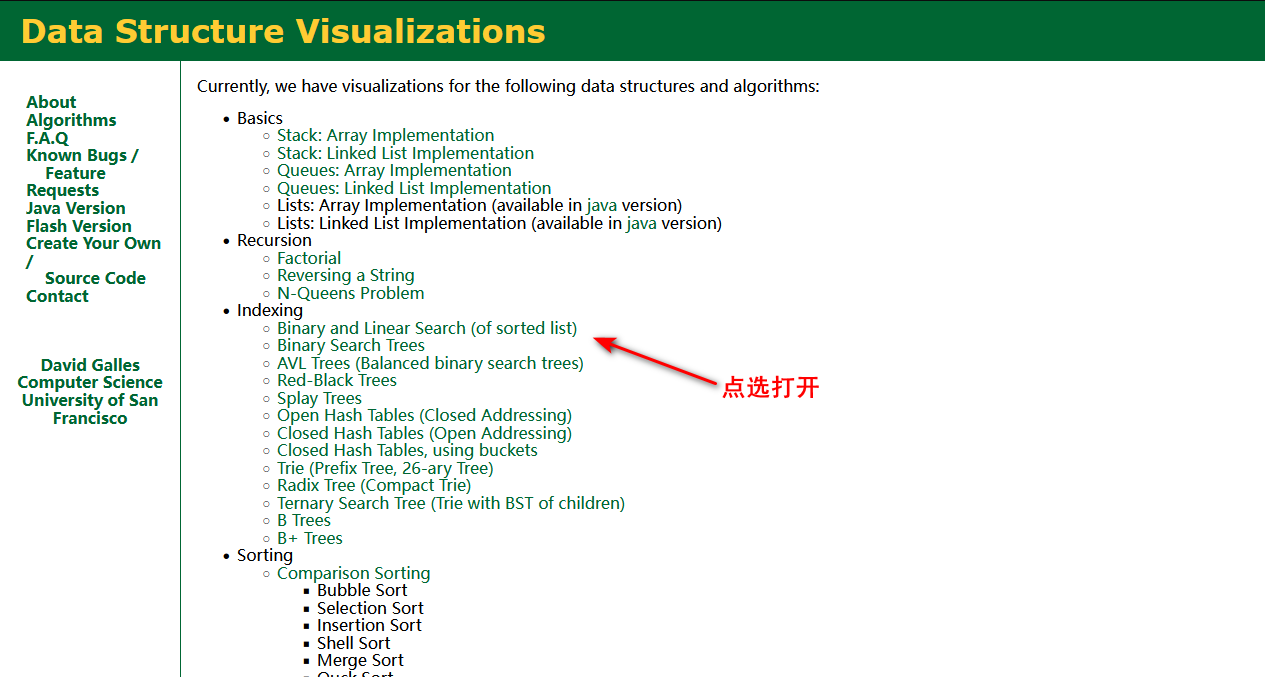Open Stack: Array Implementation visualization

[385, 135]
